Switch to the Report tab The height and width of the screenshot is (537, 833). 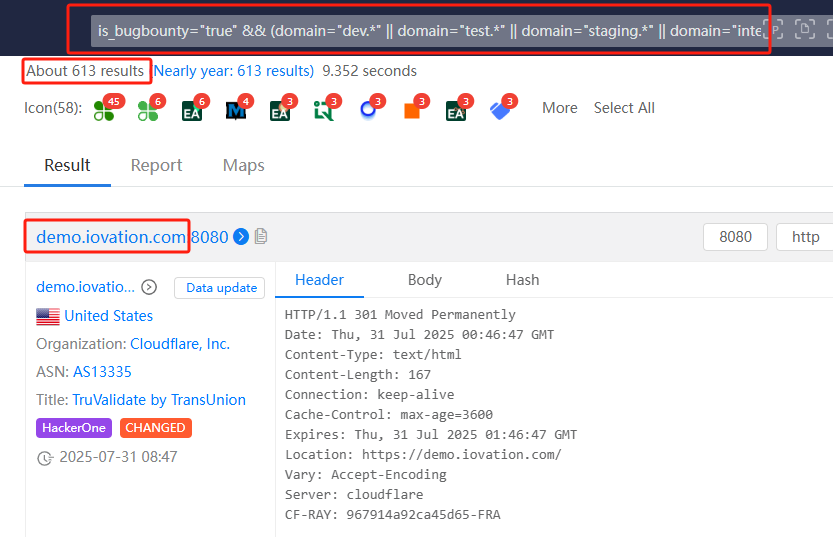[156, 165]
